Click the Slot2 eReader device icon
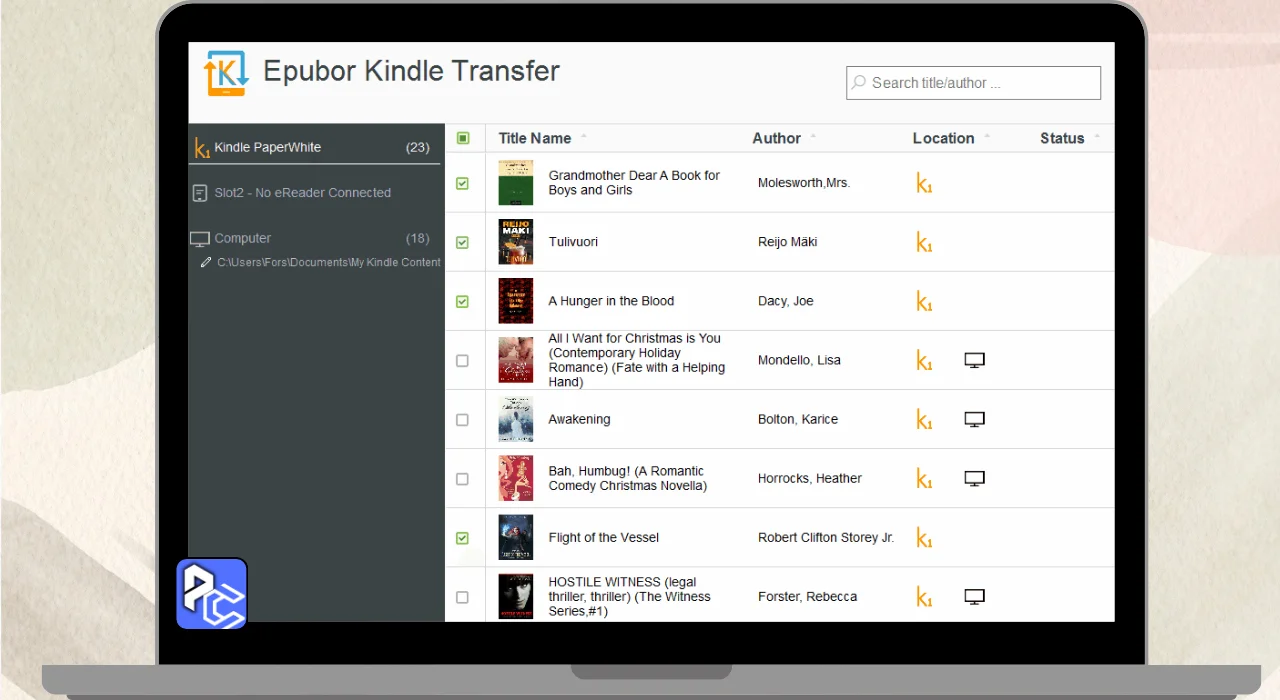Screen dimensions: 1280x700 200,193
